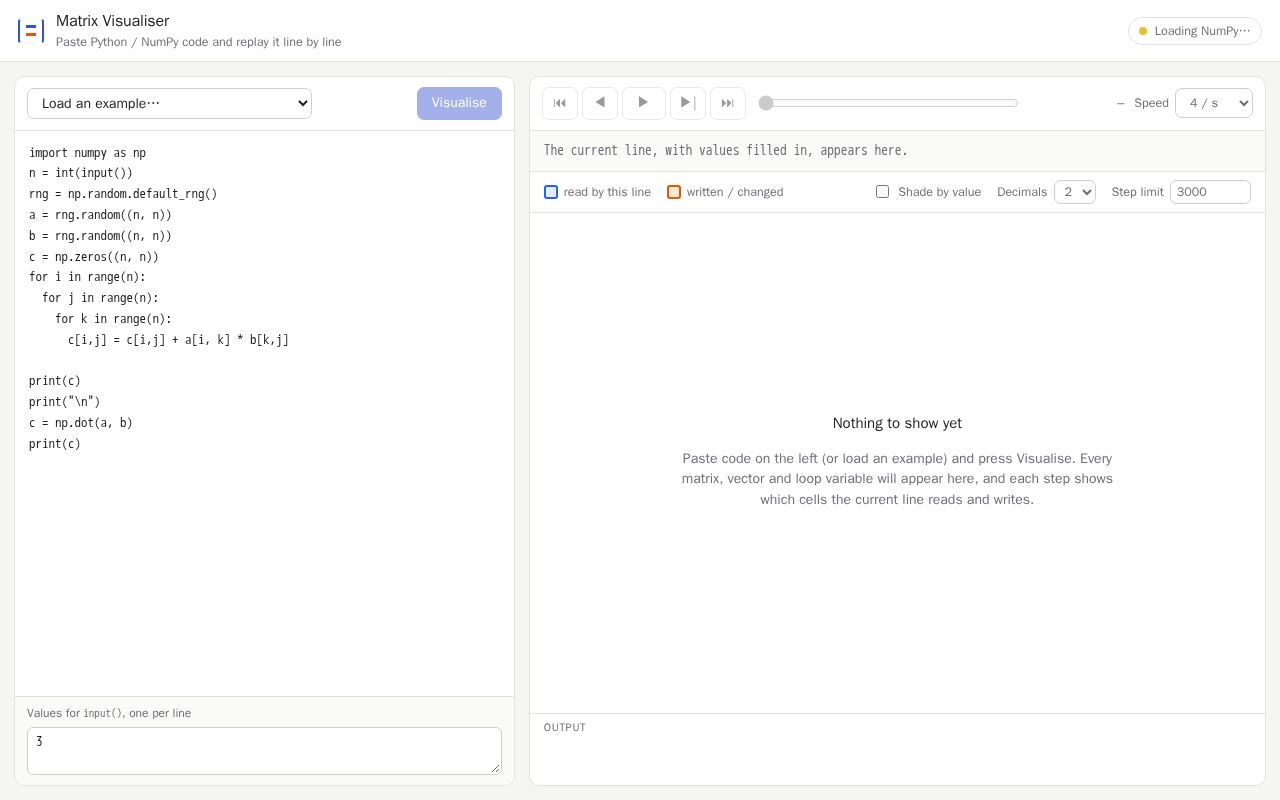Click the Visualise button

click(459, 103)
